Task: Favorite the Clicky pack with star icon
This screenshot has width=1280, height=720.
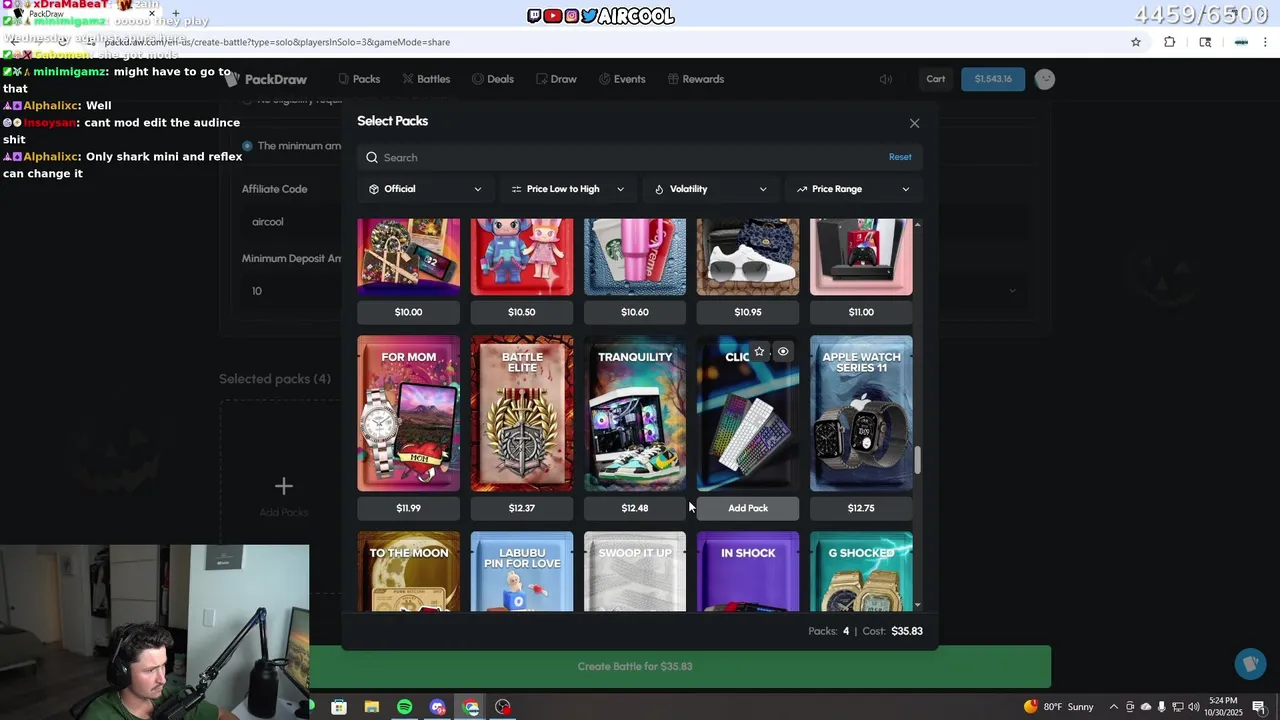Action: point(759,351)
